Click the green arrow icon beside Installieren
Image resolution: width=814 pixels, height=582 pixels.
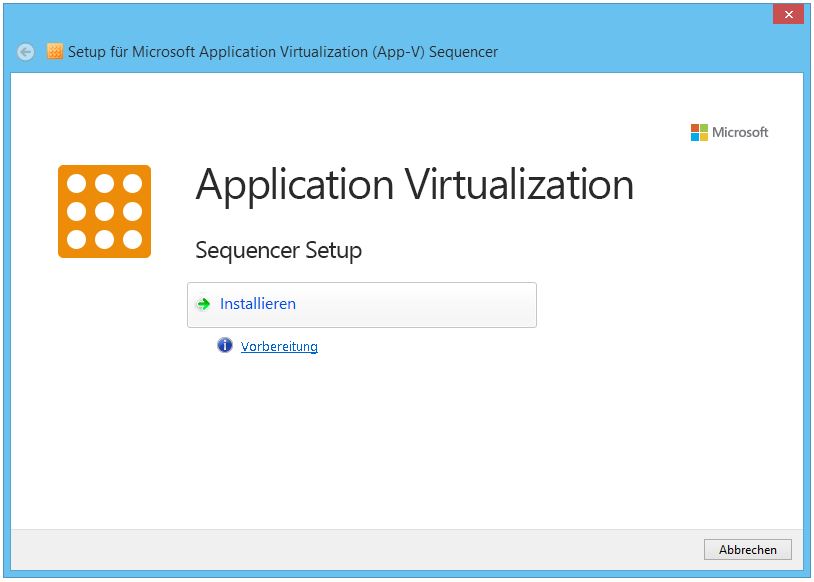pos(204,304)
